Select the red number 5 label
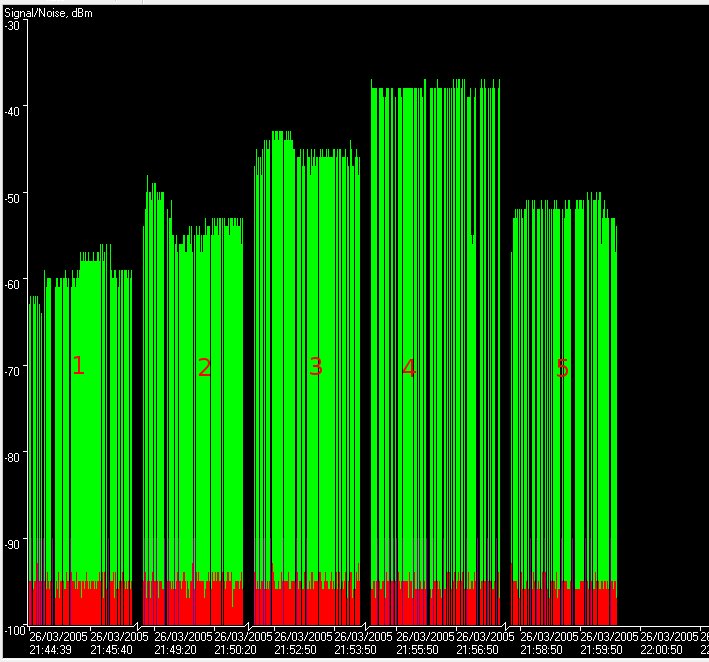 point(562,368)
